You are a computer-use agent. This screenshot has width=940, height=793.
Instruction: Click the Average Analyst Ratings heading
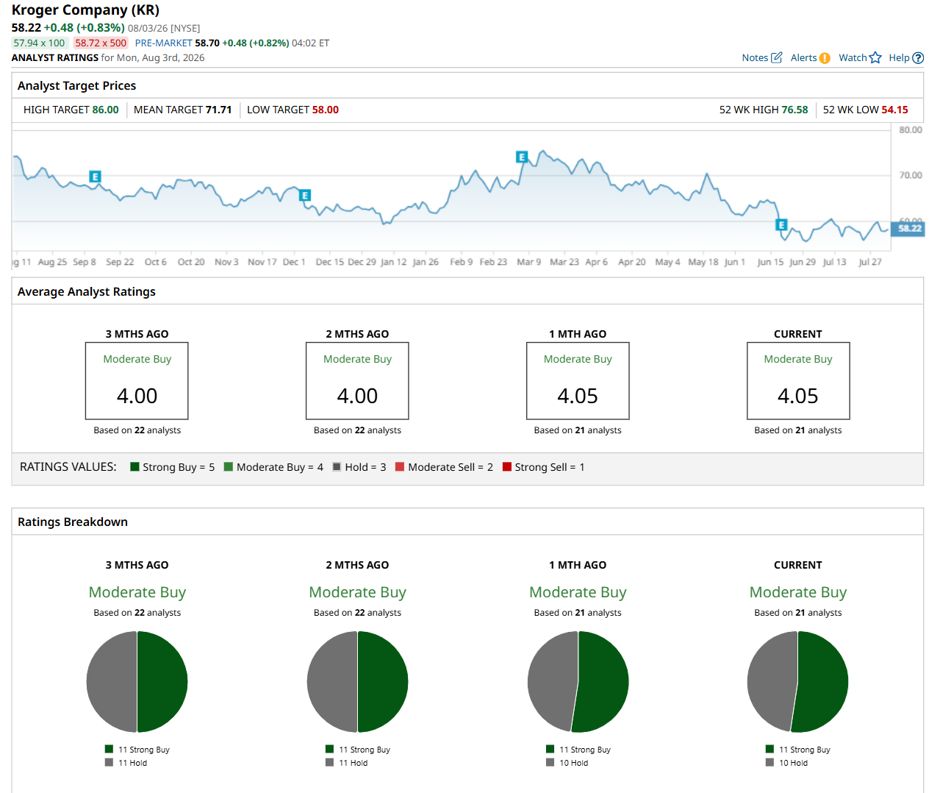86,292
